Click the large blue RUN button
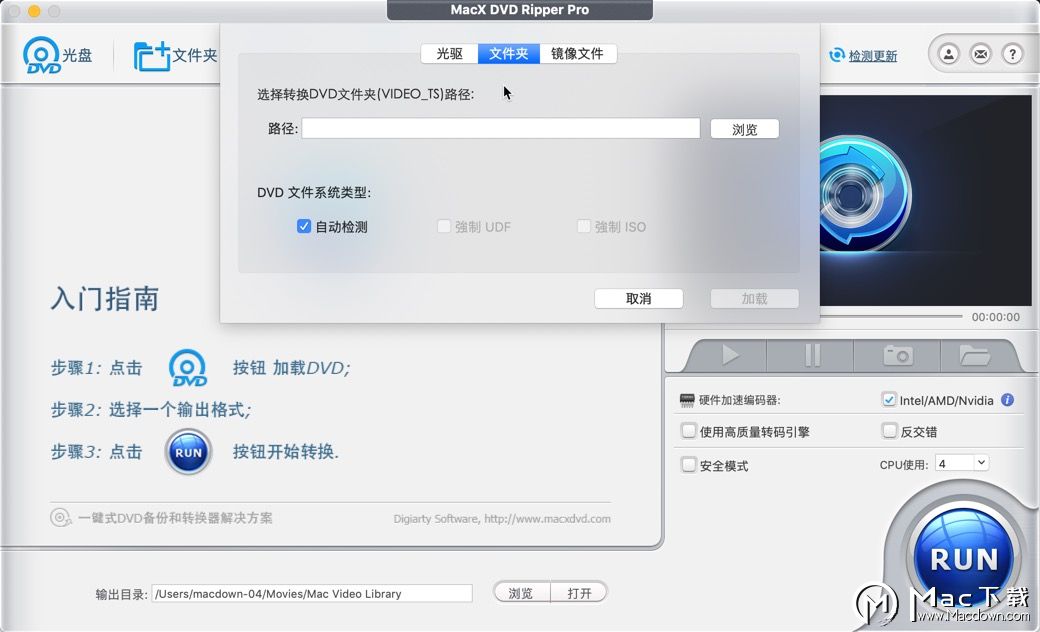The image size is (1040, 632). (964, 559)
